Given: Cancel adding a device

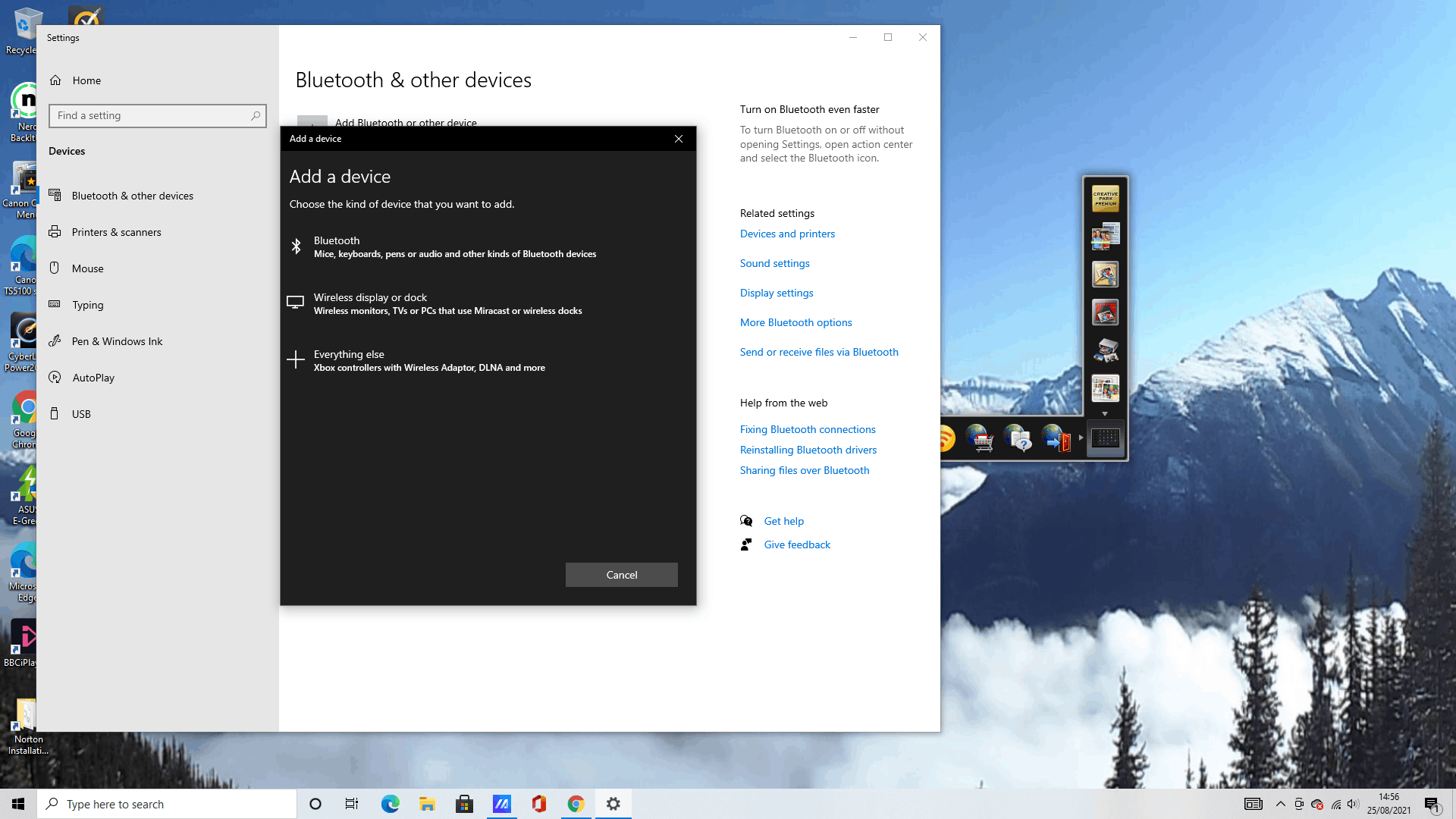Looking at the screenshot, I should pyautogui.click(x=622, y=575).
